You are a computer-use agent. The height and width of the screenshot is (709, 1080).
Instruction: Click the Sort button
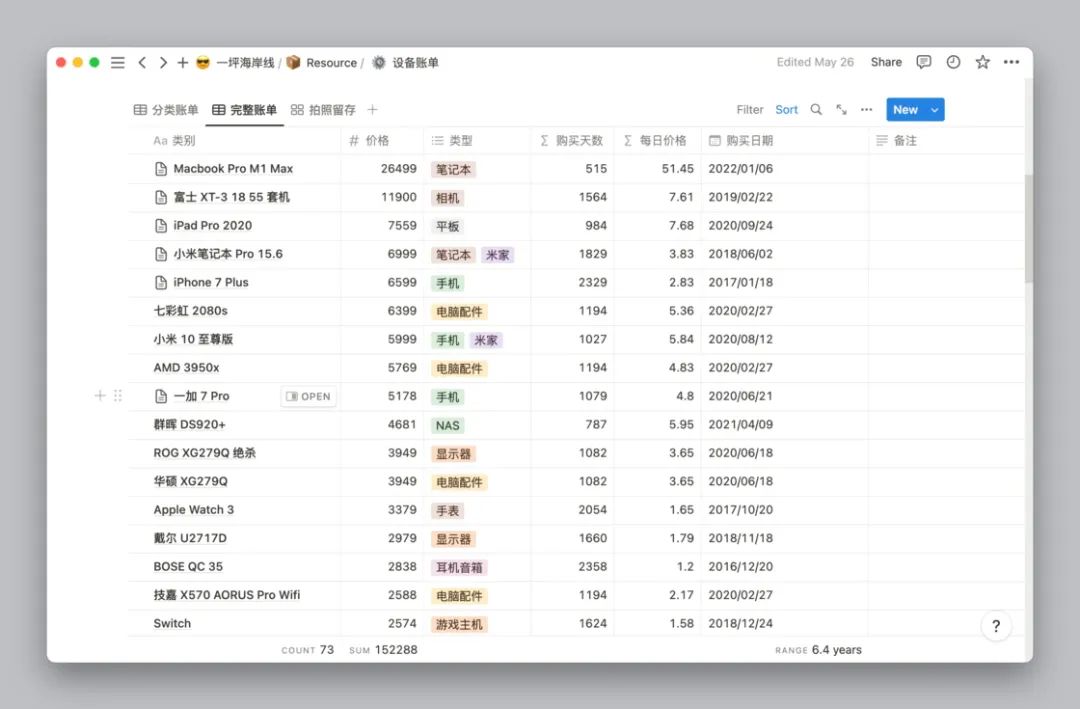pyautogui.click(x=787, y=110)
